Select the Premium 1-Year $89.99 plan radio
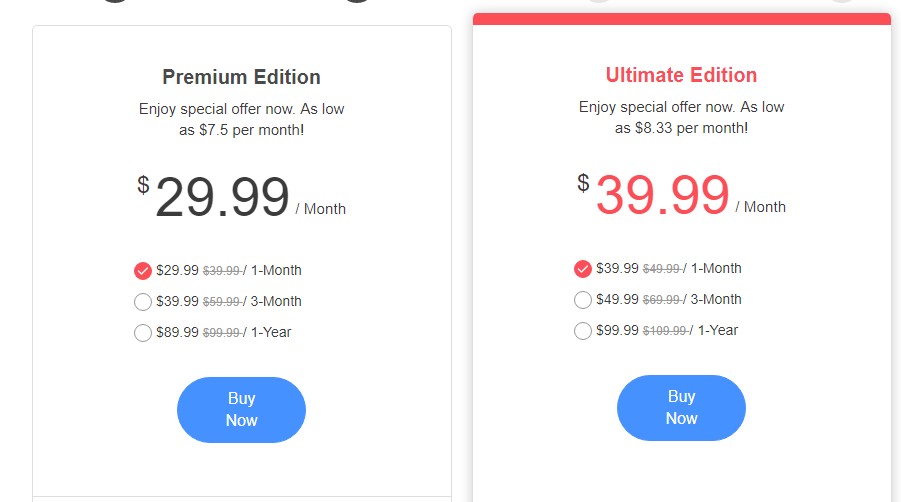Image resolution: width=901 pixels, height=502 pixels. click(x=143, y=333)
